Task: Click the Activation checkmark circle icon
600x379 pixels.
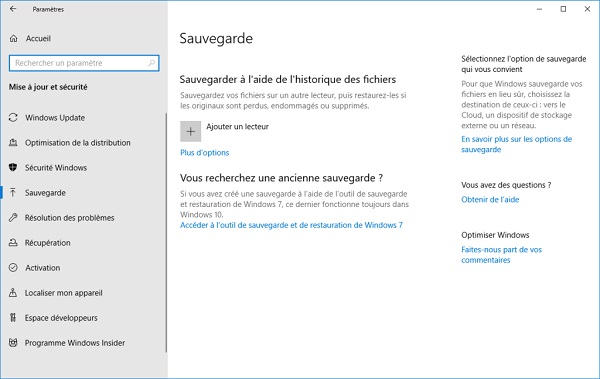Action: click(x=13, y=268)
